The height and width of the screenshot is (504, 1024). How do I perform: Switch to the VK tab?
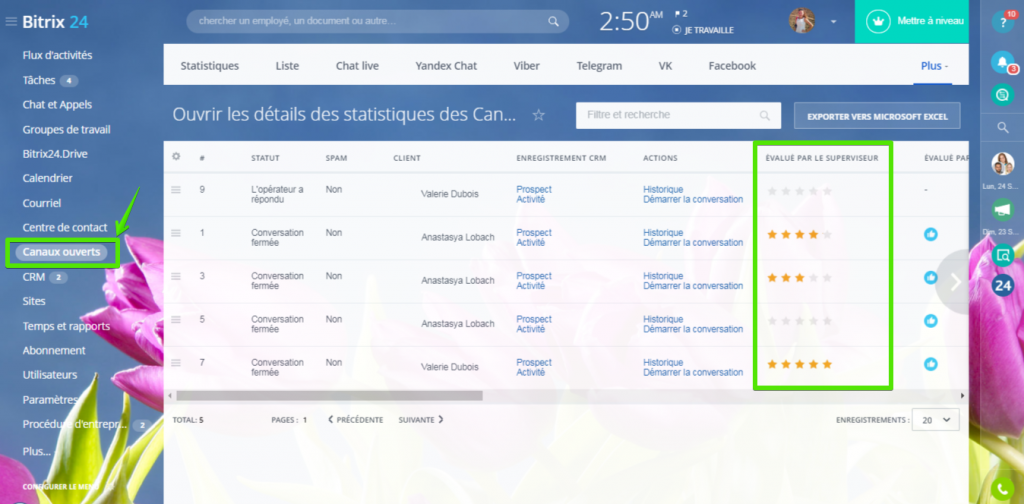pos(665,66)
